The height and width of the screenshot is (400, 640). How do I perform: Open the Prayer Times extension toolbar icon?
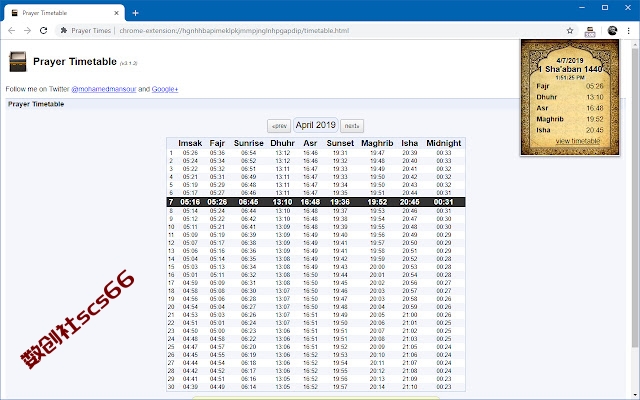click(590, 31)
